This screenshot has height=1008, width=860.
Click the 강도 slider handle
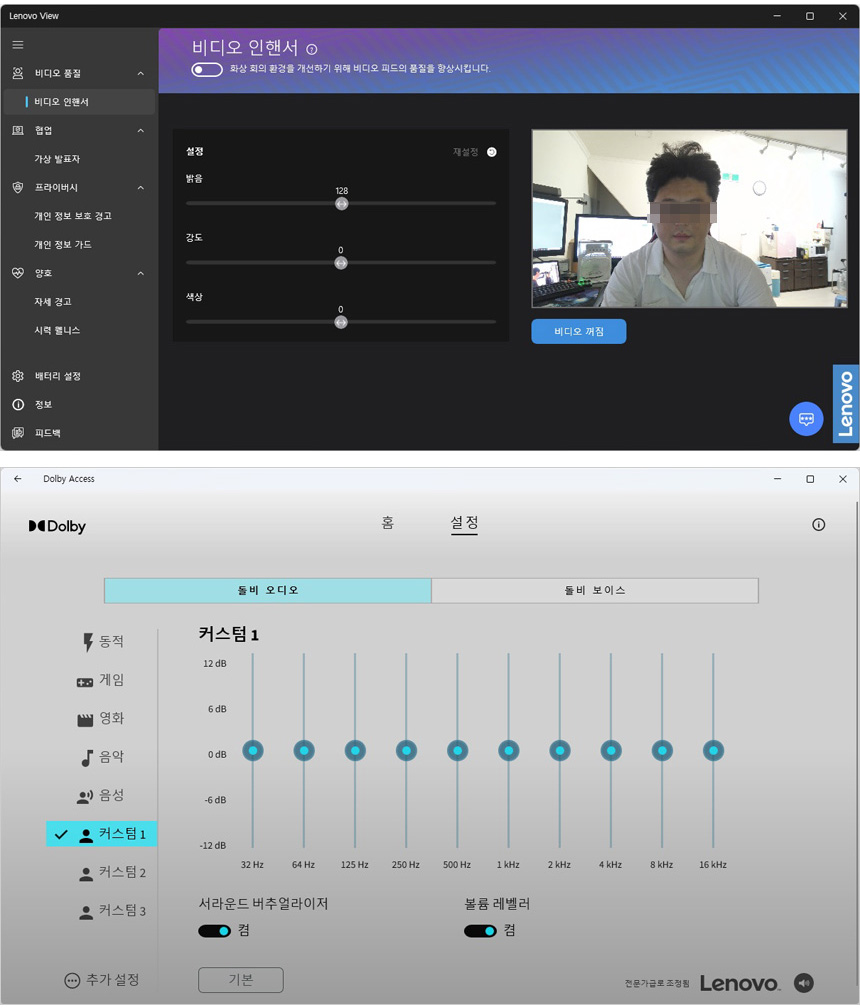coord(341,263)
